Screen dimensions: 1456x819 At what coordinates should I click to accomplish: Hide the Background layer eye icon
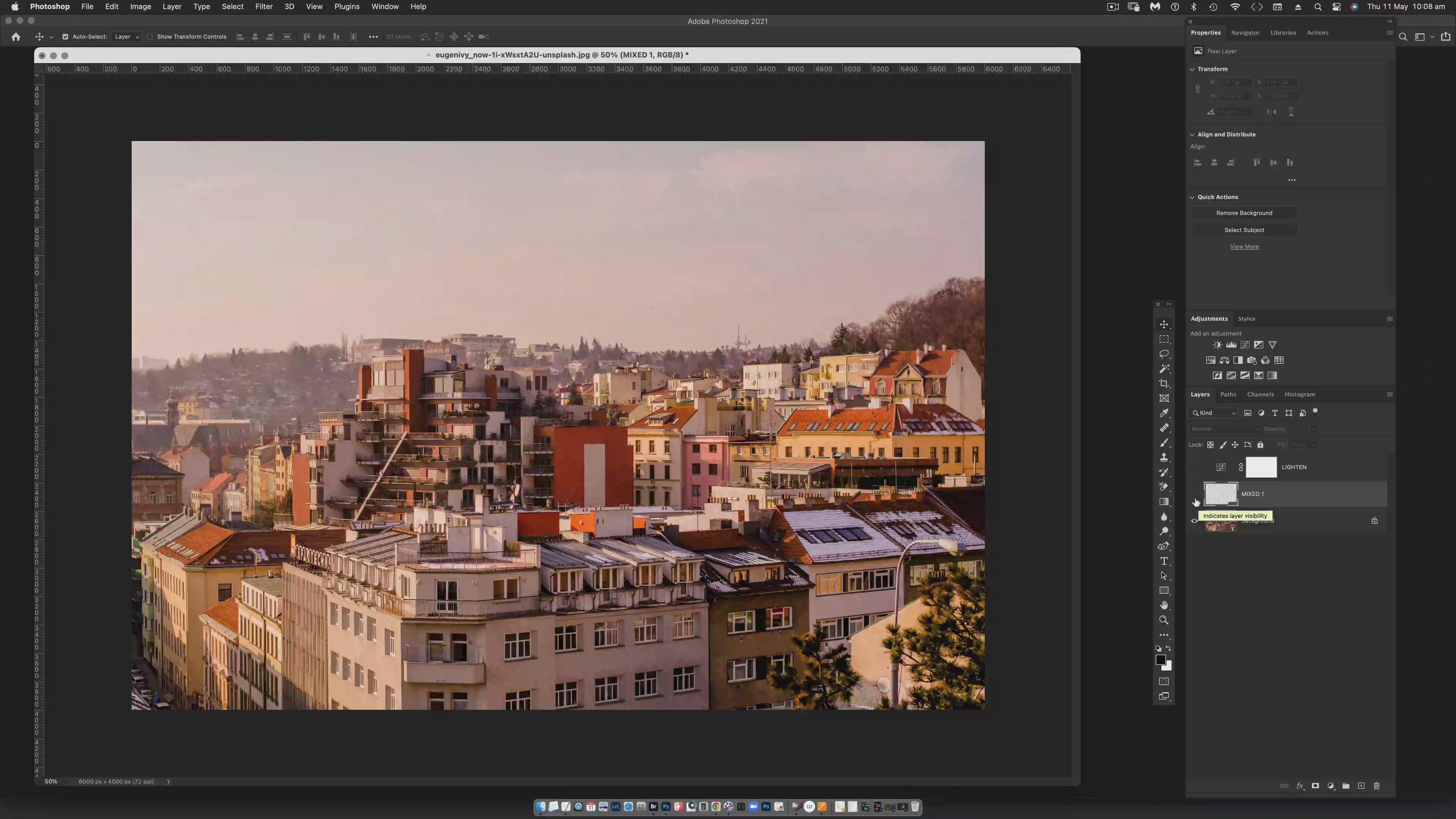1194,521
